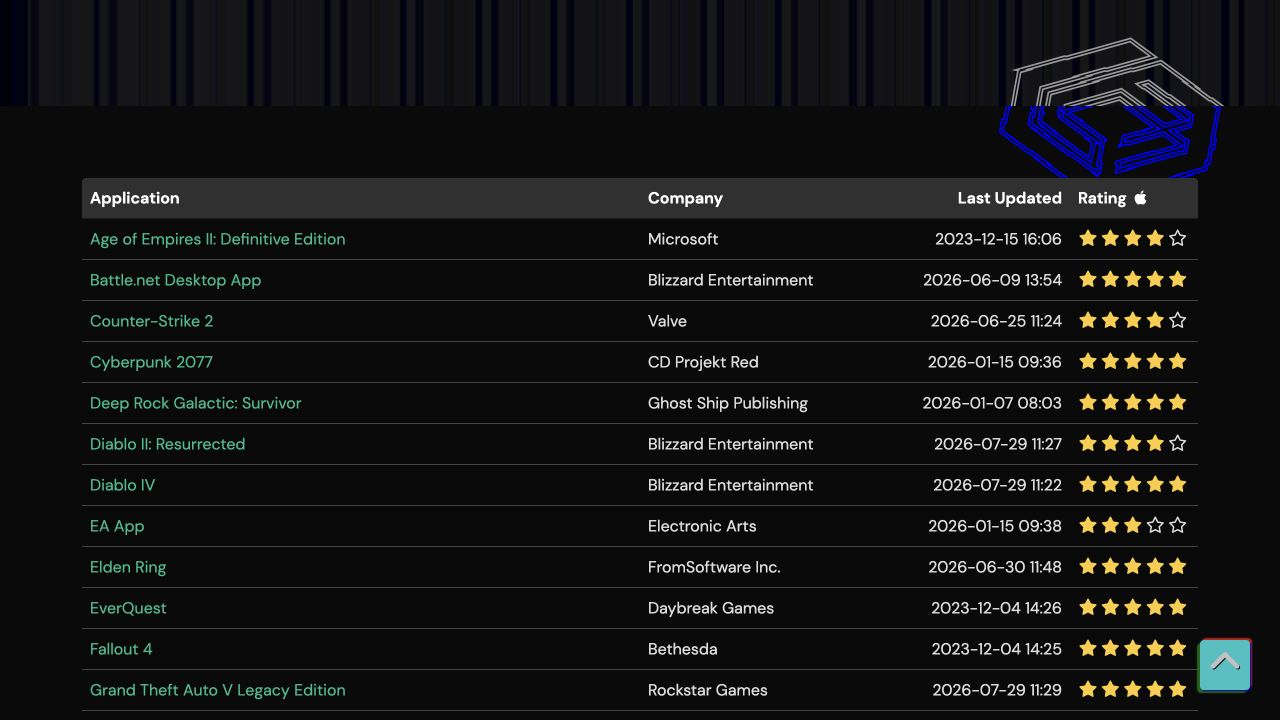Sort by the Rating column header
The width and height of the screenshot is (1280, 720).
1102,198
